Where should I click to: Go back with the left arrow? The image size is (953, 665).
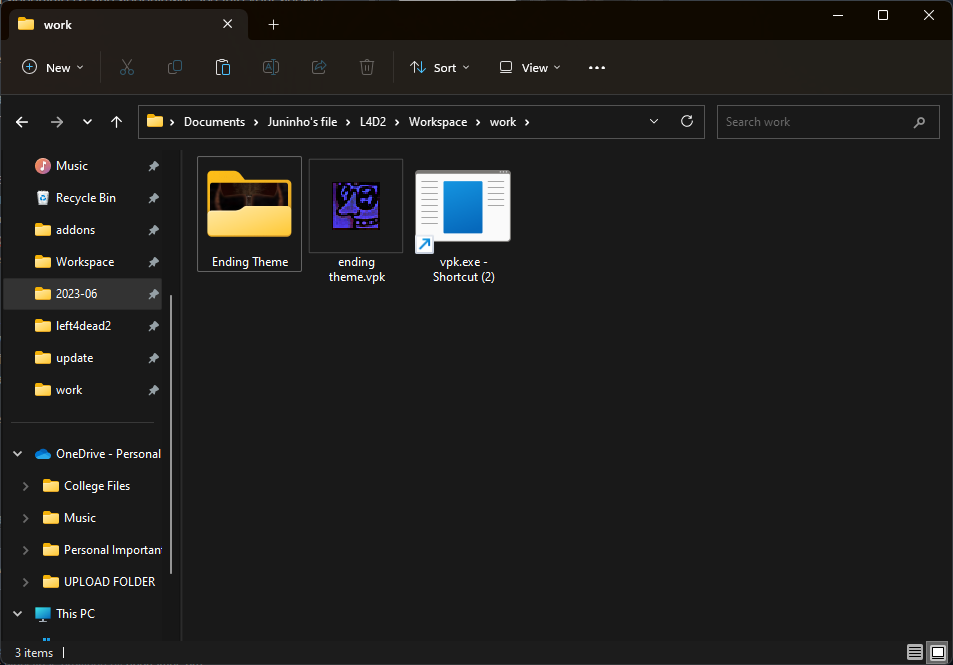[22, 122]
